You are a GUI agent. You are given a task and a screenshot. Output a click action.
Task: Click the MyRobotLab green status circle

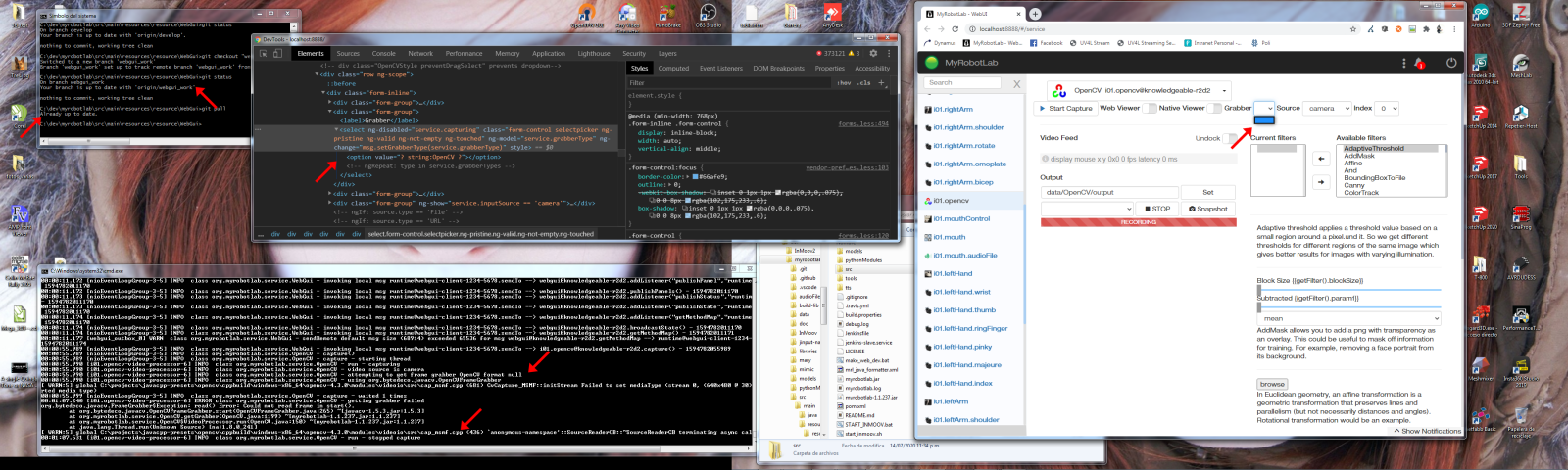(x=932, y=63)
